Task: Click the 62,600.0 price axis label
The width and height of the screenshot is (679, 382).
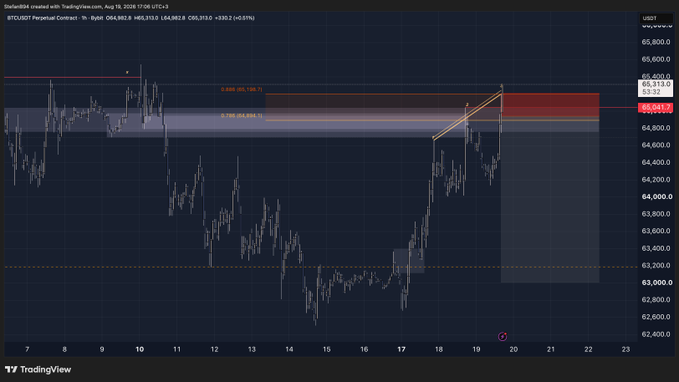Action: [656, 317]
